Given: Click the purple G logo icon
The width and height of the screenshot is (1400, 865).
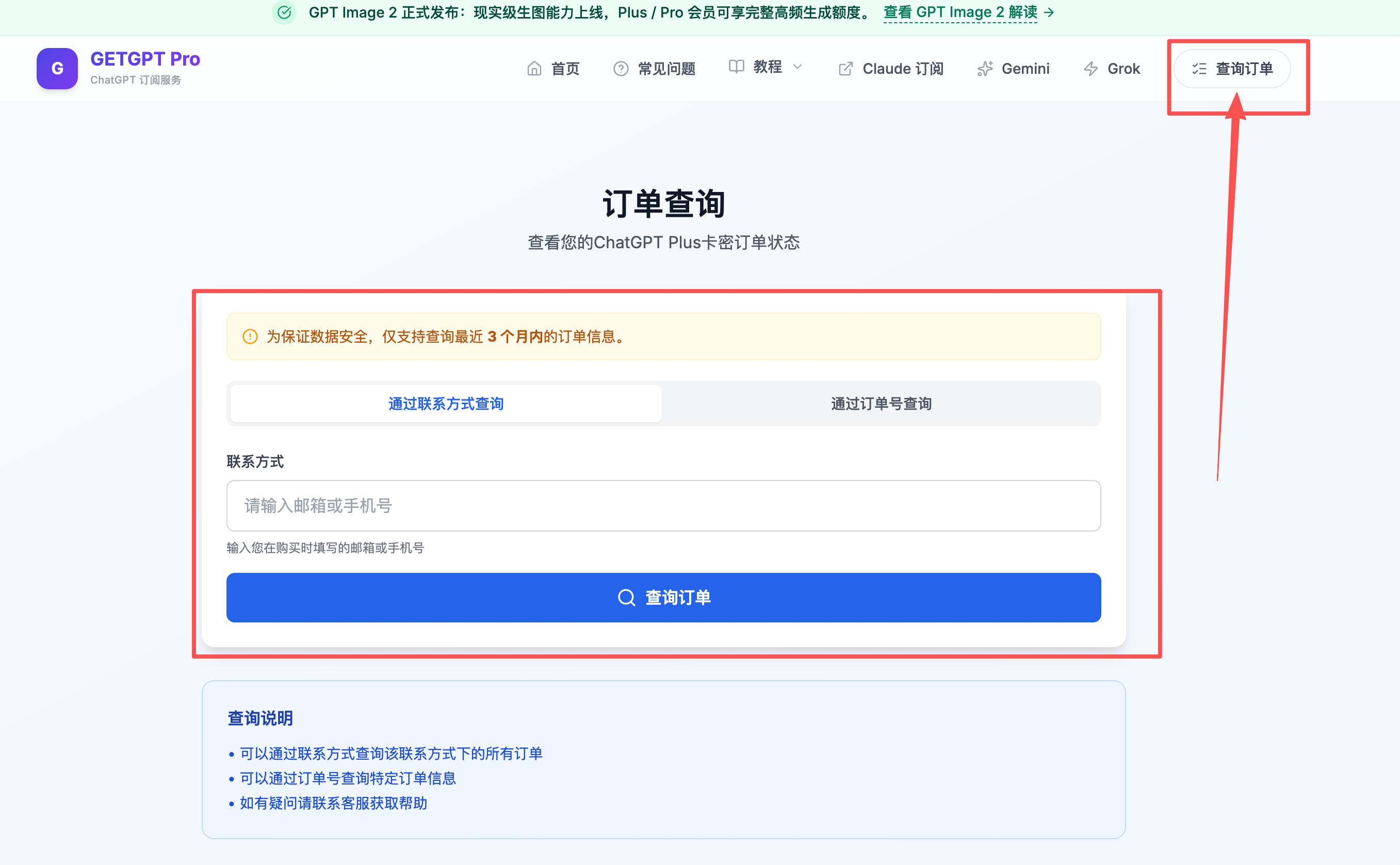Looking at the screenshot, I should click(x=57, y=69).
